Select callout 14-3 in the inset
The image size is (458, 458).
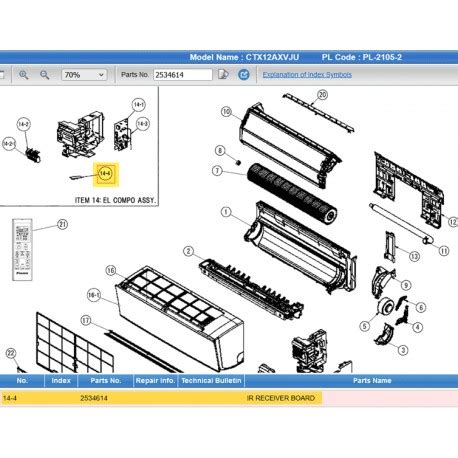point(143,124)
